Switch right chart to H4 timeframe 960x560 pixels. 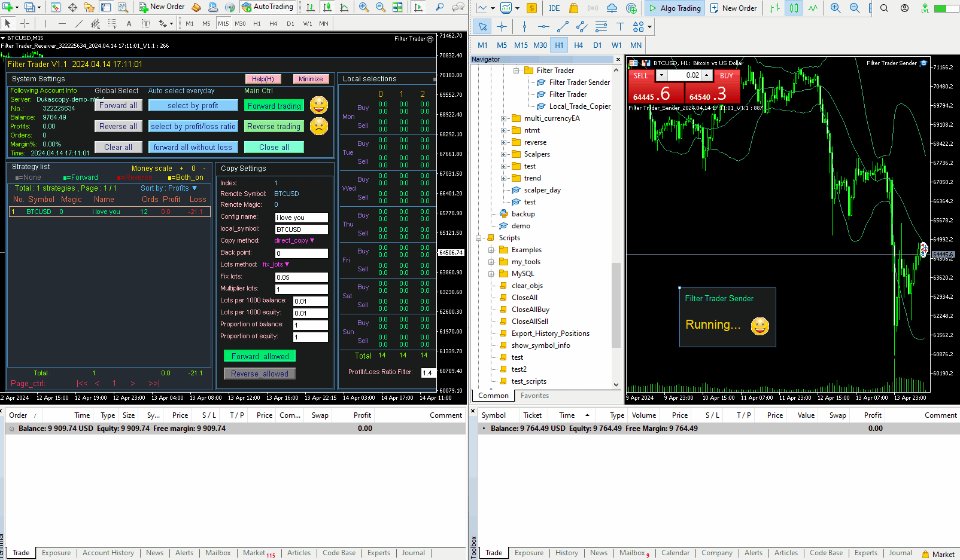pyautogui.click(x=578, y=45)
